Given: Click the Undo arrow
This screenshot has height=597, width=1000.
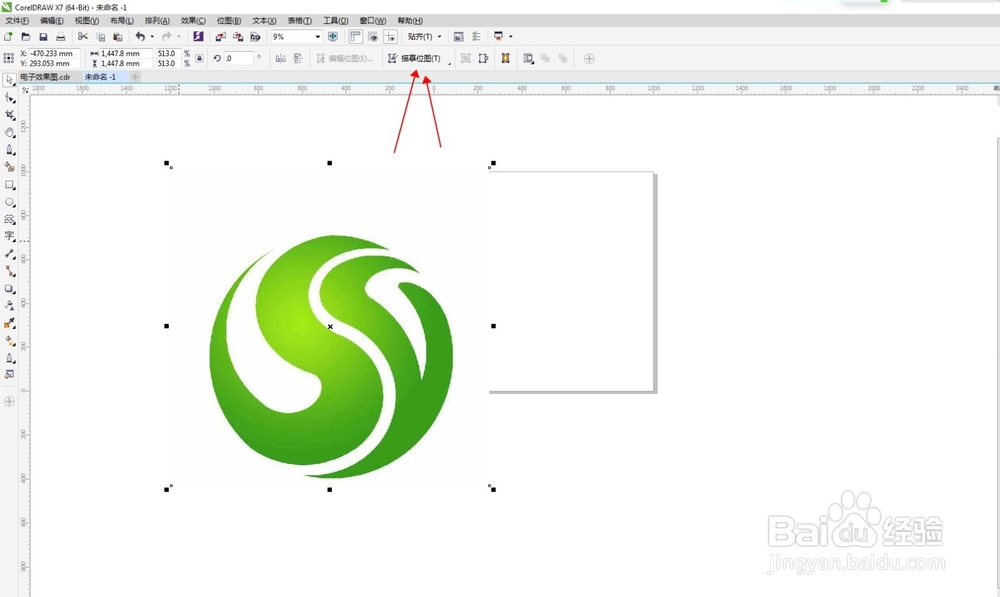Looking at the screenshot, I should [140, 36].
